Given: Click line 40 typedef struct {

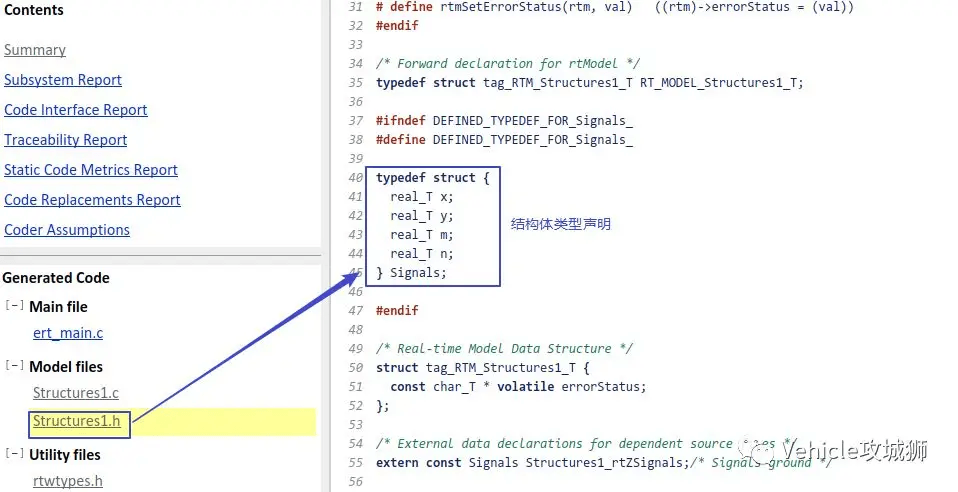Looking at the screenshot, I should [433, 177].
